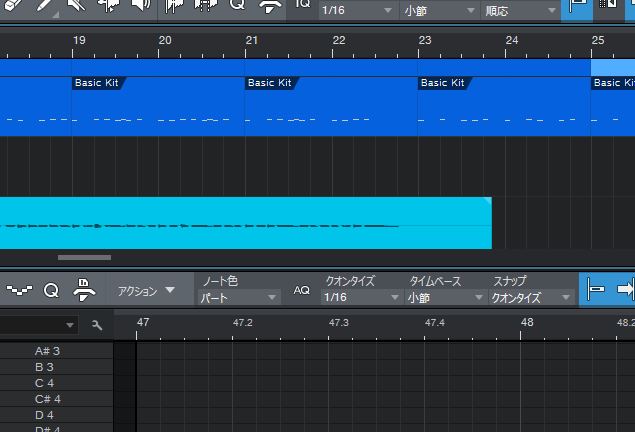Click the wrench settings icon in the editor
This screenshot has width=635, height=432.
pyautogui.click(x=96, y=325)
